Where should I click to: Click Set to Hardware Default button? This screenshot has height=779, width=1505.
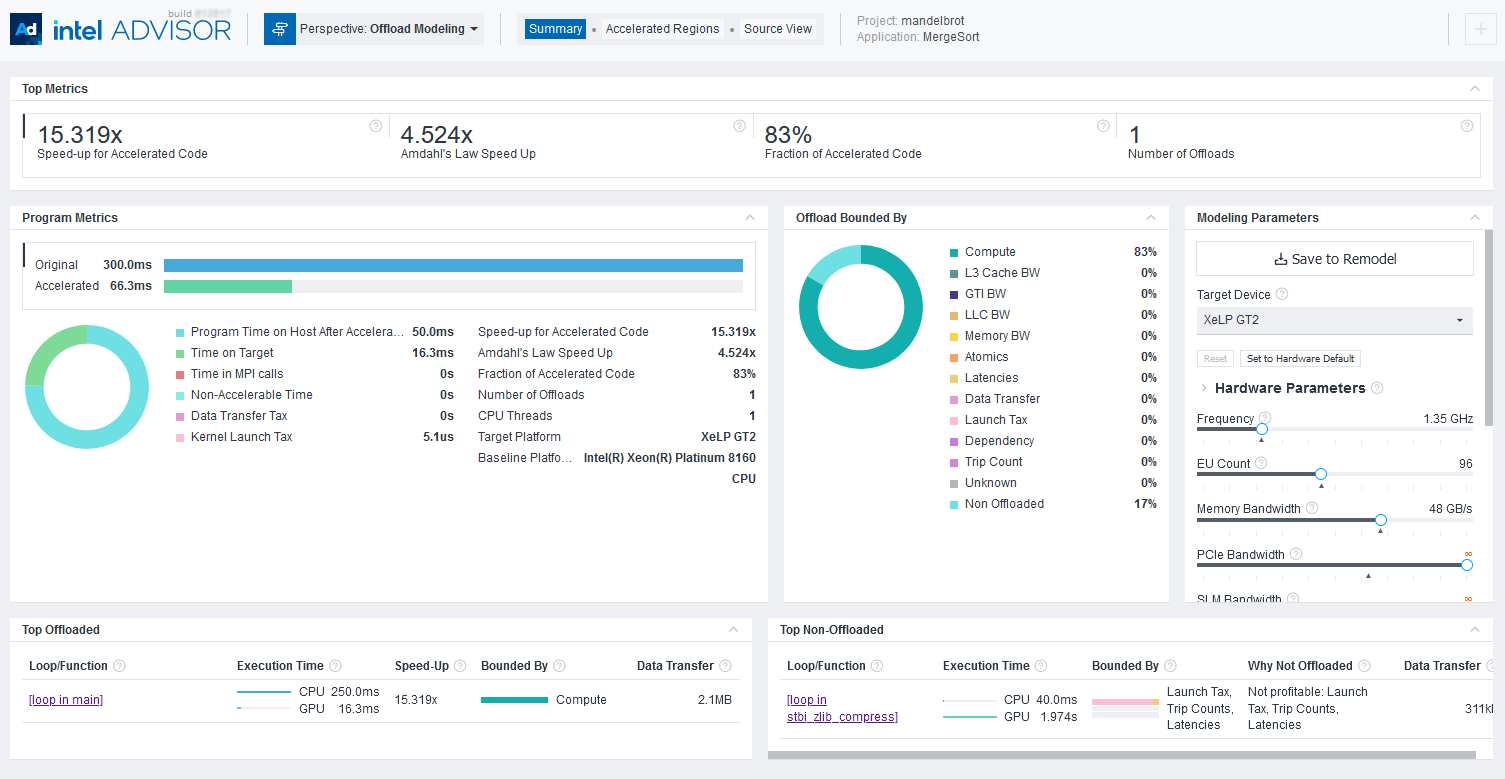[1300, 359]
